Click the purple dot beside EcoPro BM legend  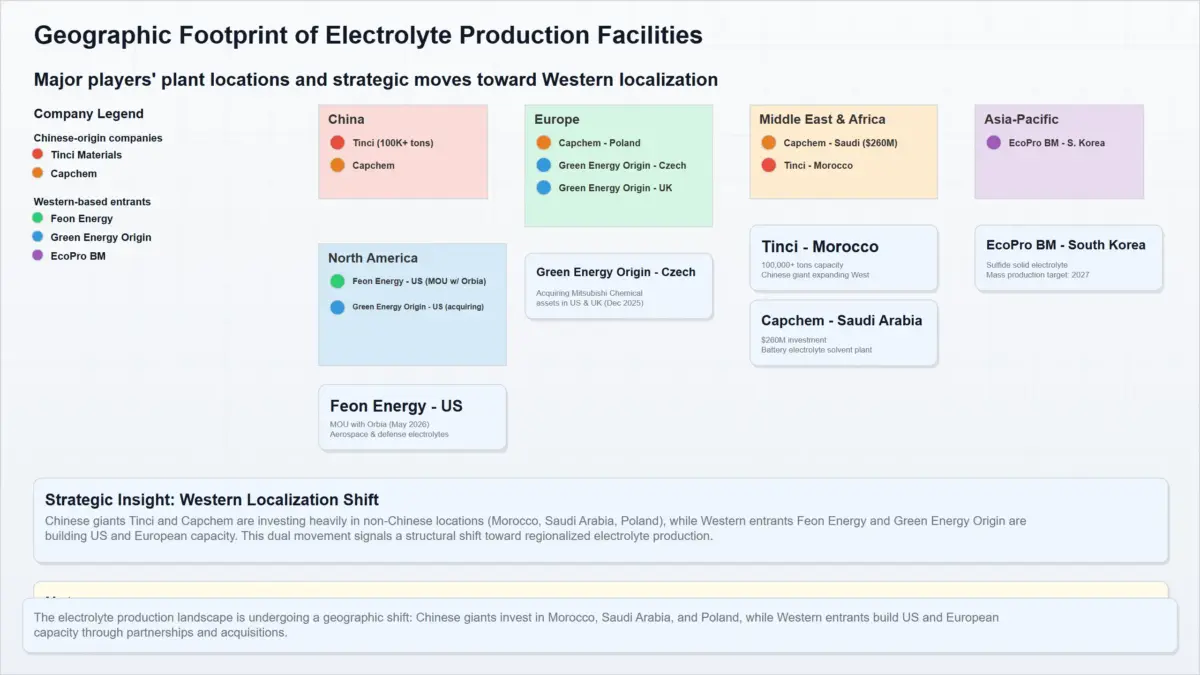pos(37,256)
